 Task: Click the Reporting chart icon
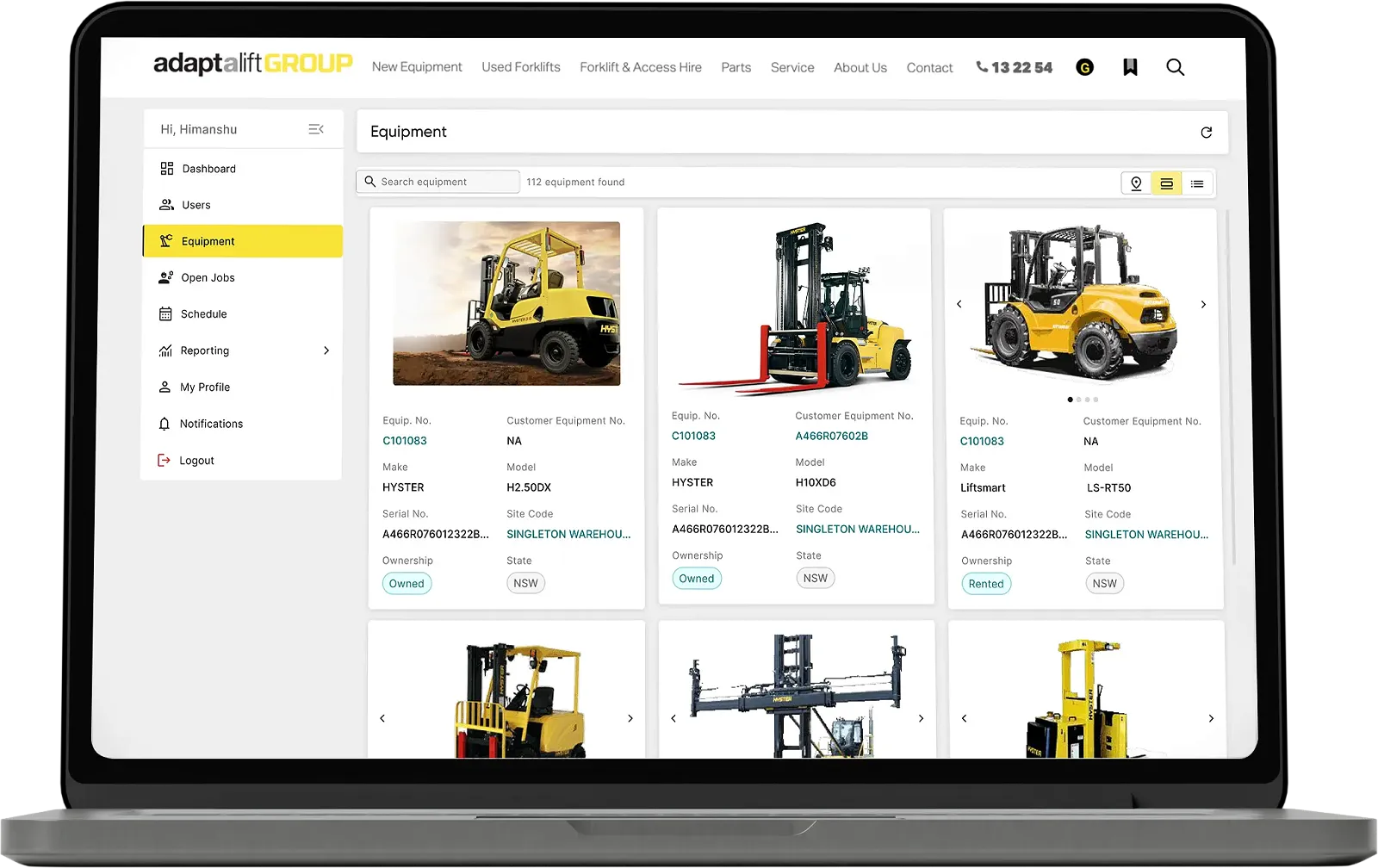tap(165, 350)
